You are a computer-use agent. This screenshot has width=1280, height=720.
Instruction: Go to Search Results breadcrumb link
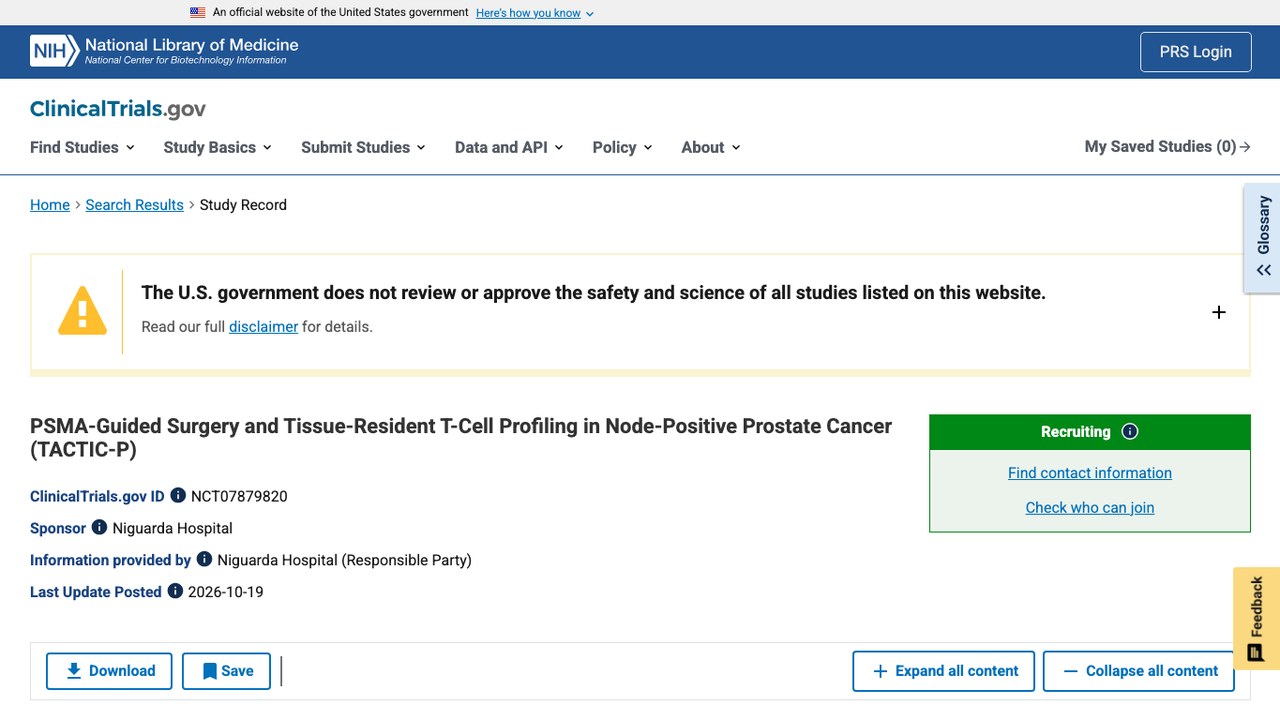click(135, 205)
